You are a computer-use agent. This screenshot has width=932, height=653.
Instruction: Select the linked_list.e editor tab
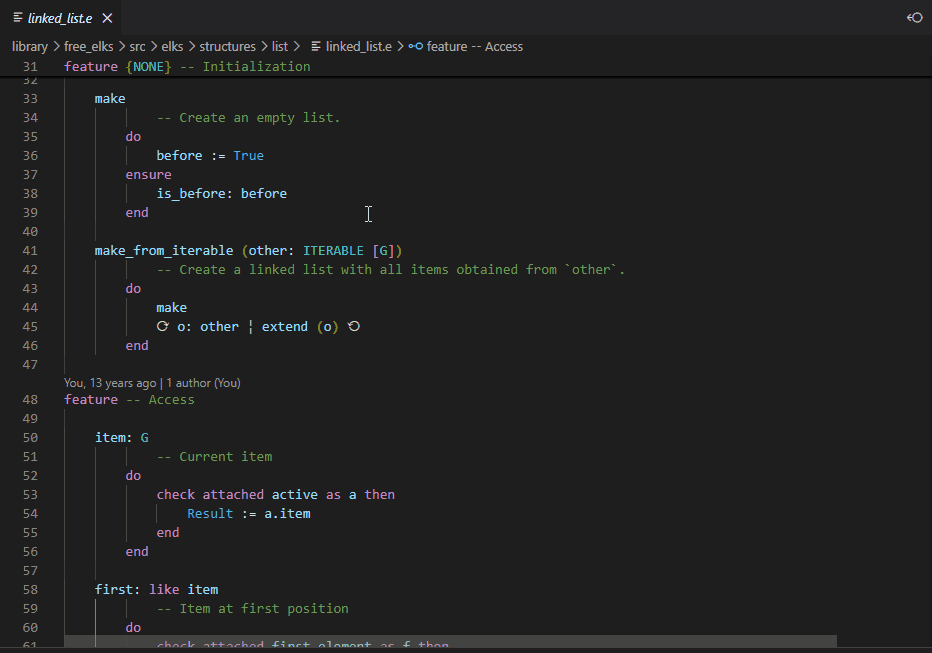point(60,16)
